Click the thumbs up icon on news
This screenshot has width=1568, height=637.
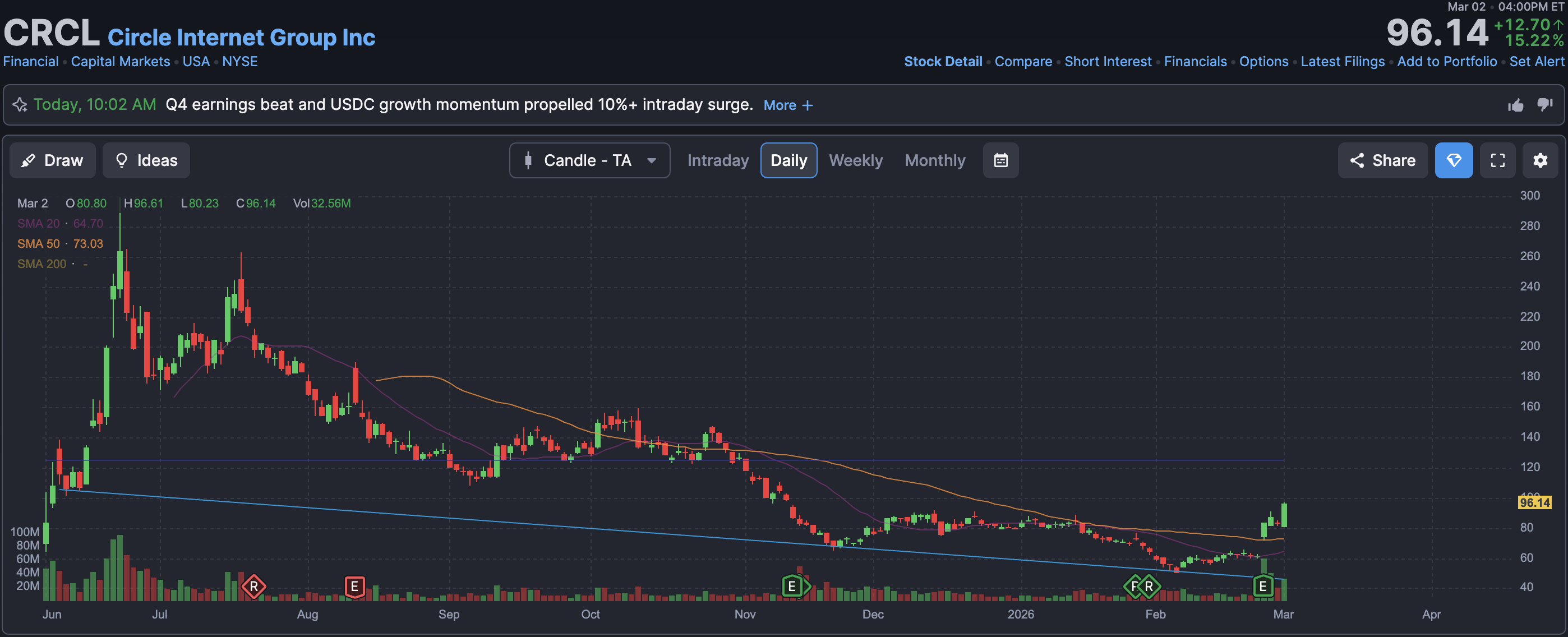[x=1515, y=105]
